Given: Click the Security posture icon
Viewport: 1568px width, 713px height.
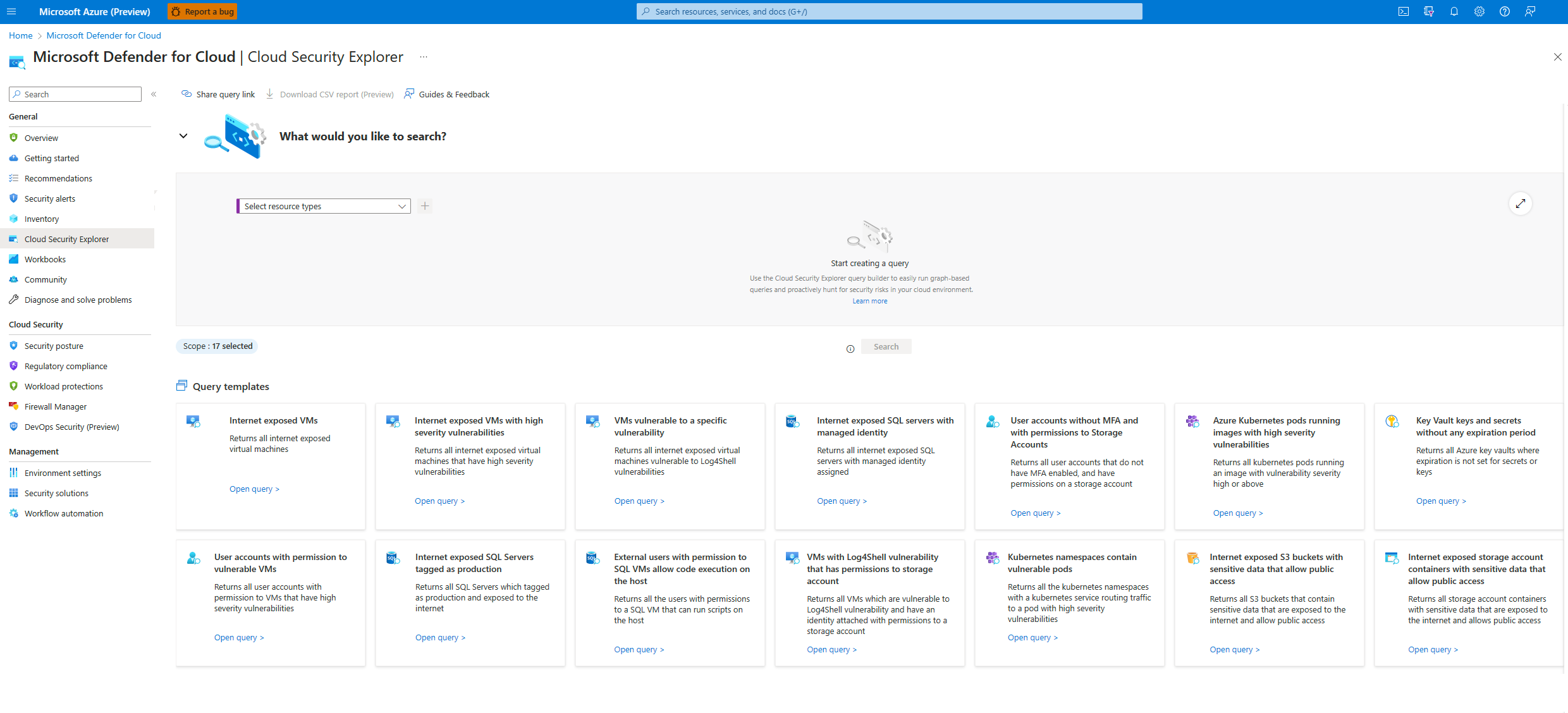Looking at the screenshot, I should 14,346.
